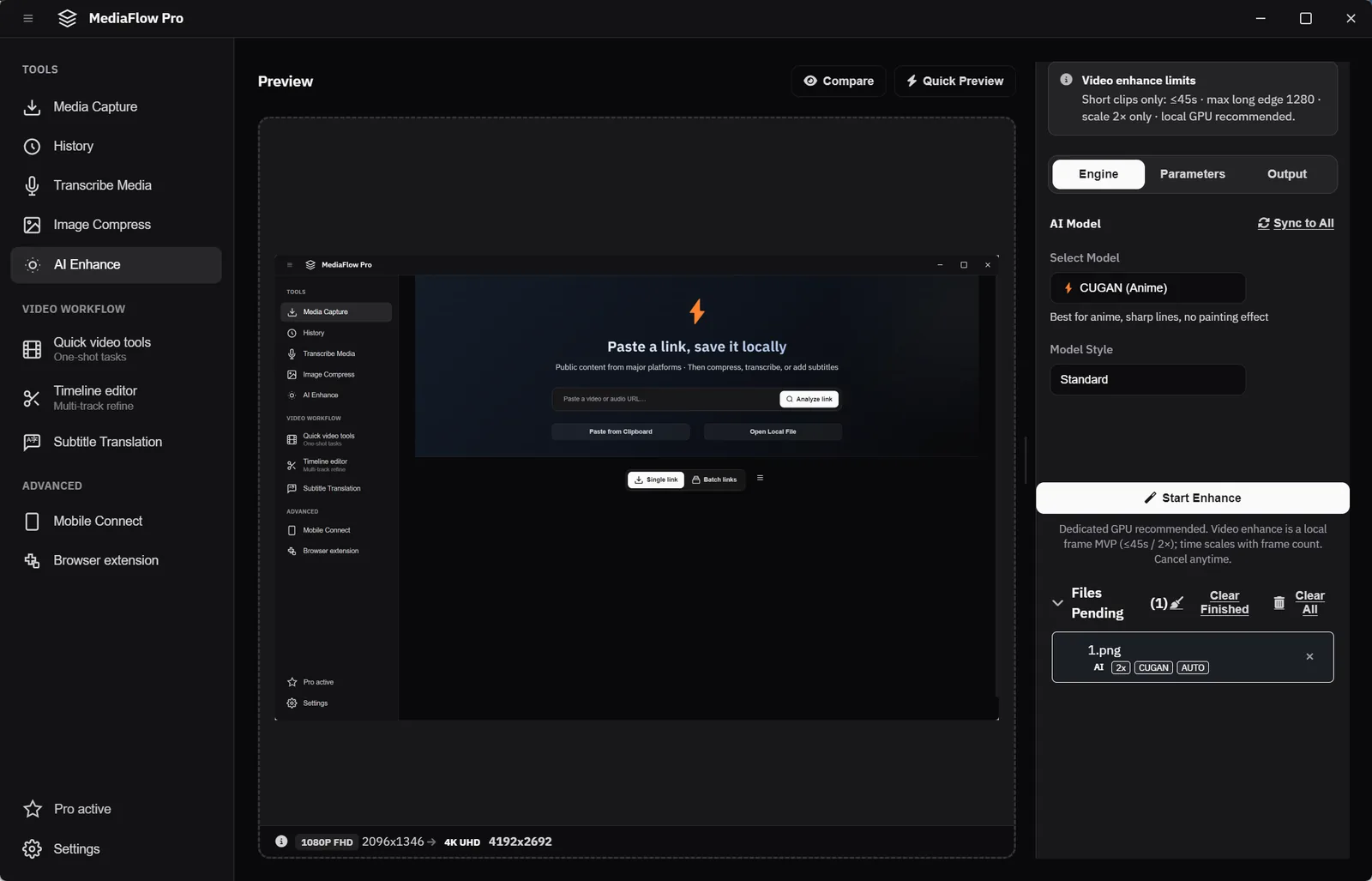Viewport: 1372px width, 881px height.
Task: Click the CUGAN badge on 1.png
Action: [1153, 667]
